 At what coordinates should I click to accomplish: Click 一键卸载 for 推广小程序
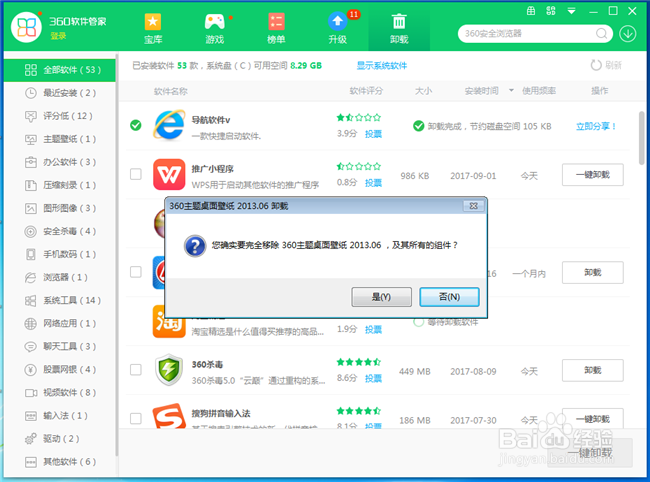[593, 175]
